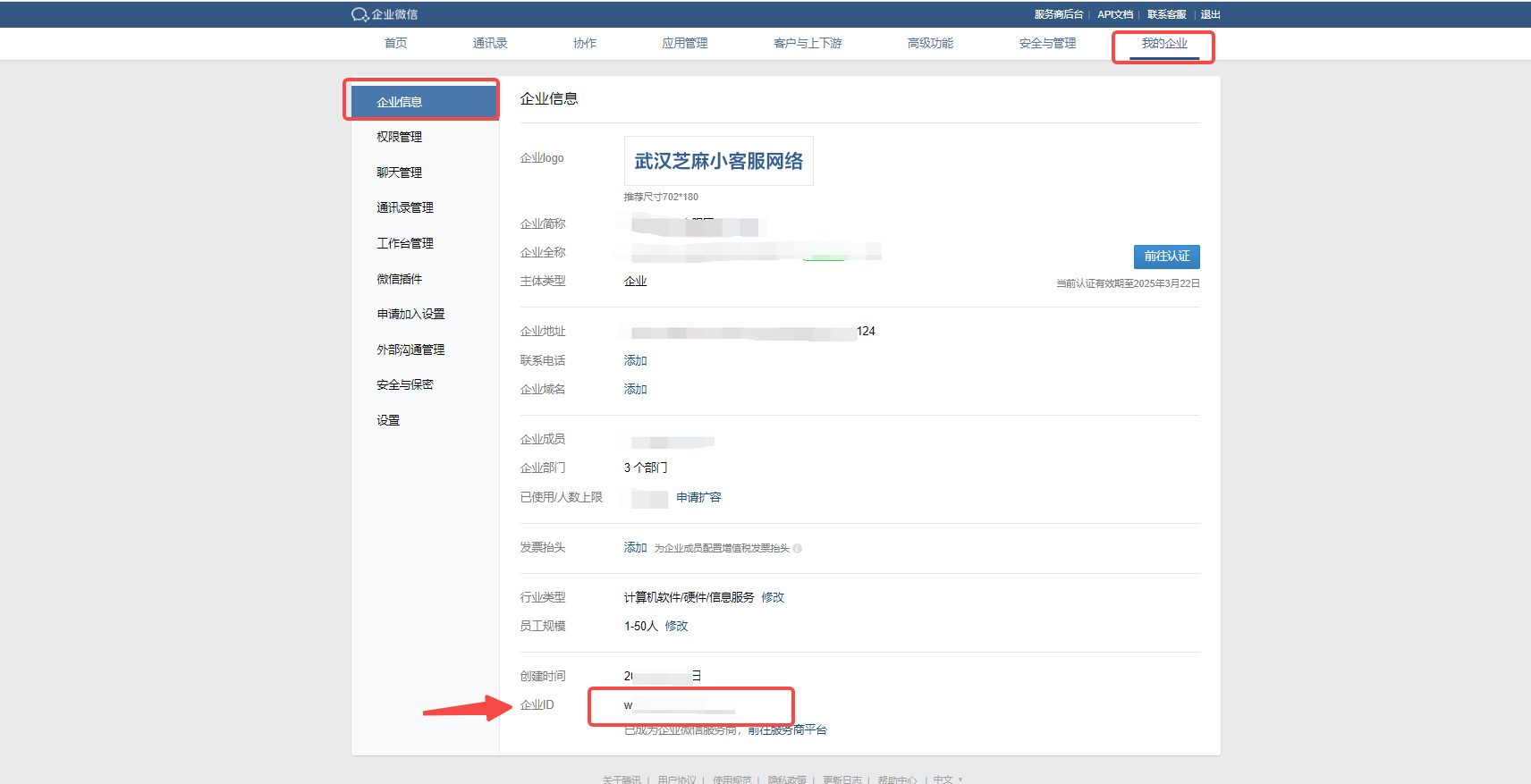
Task: Click the 企业微信 logo icon
Action: click(359, 14)
